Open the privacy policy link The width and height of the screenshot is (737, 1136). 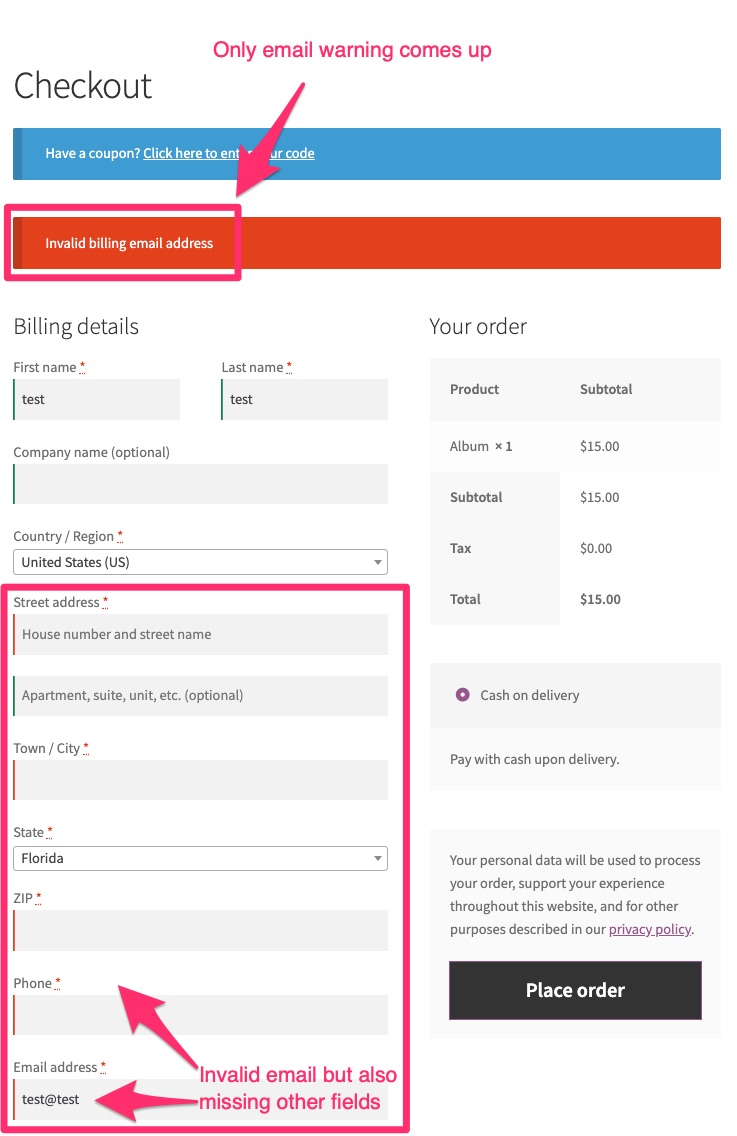point(649,929)
